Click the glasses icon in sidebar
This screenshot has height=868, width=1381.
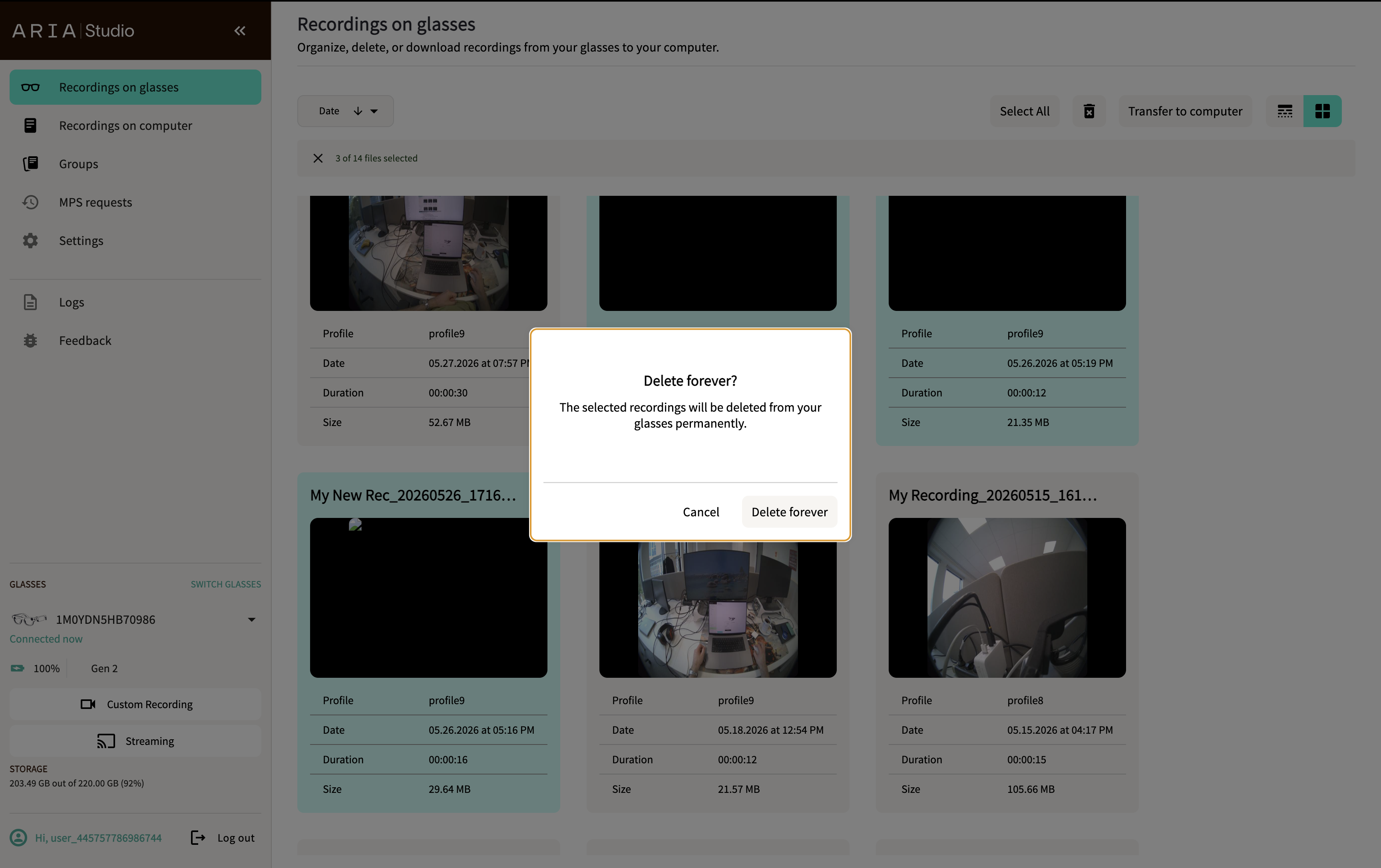coord(30,87)
